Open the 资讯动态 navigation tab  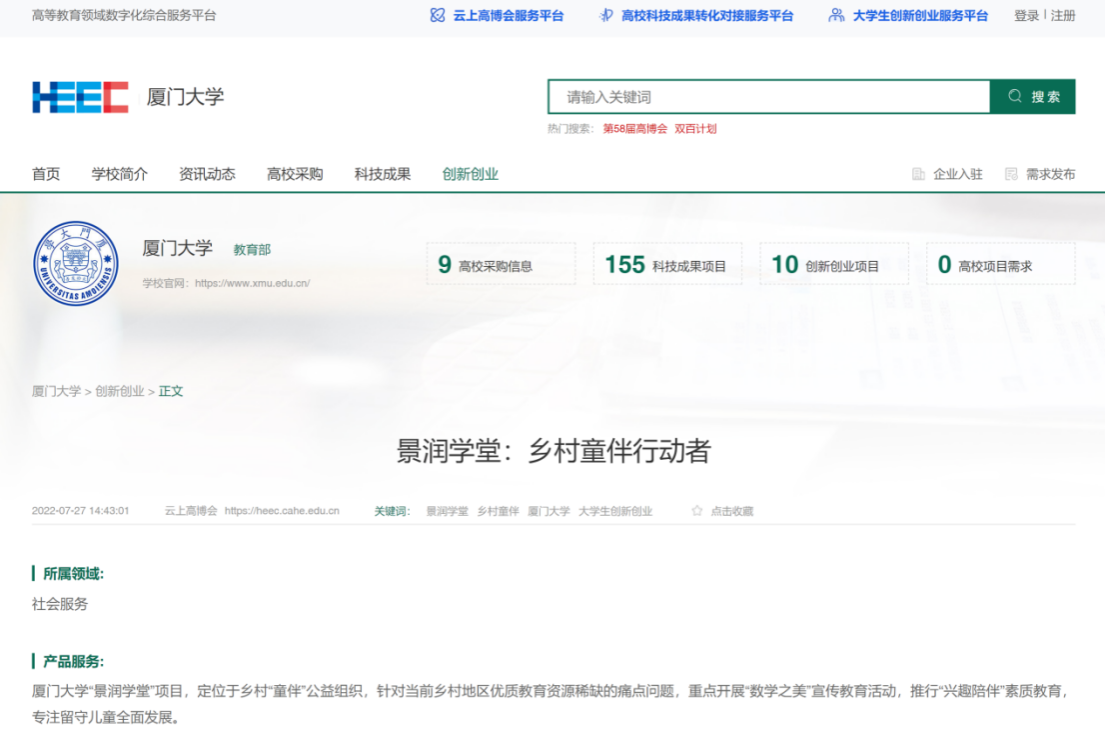207,174
